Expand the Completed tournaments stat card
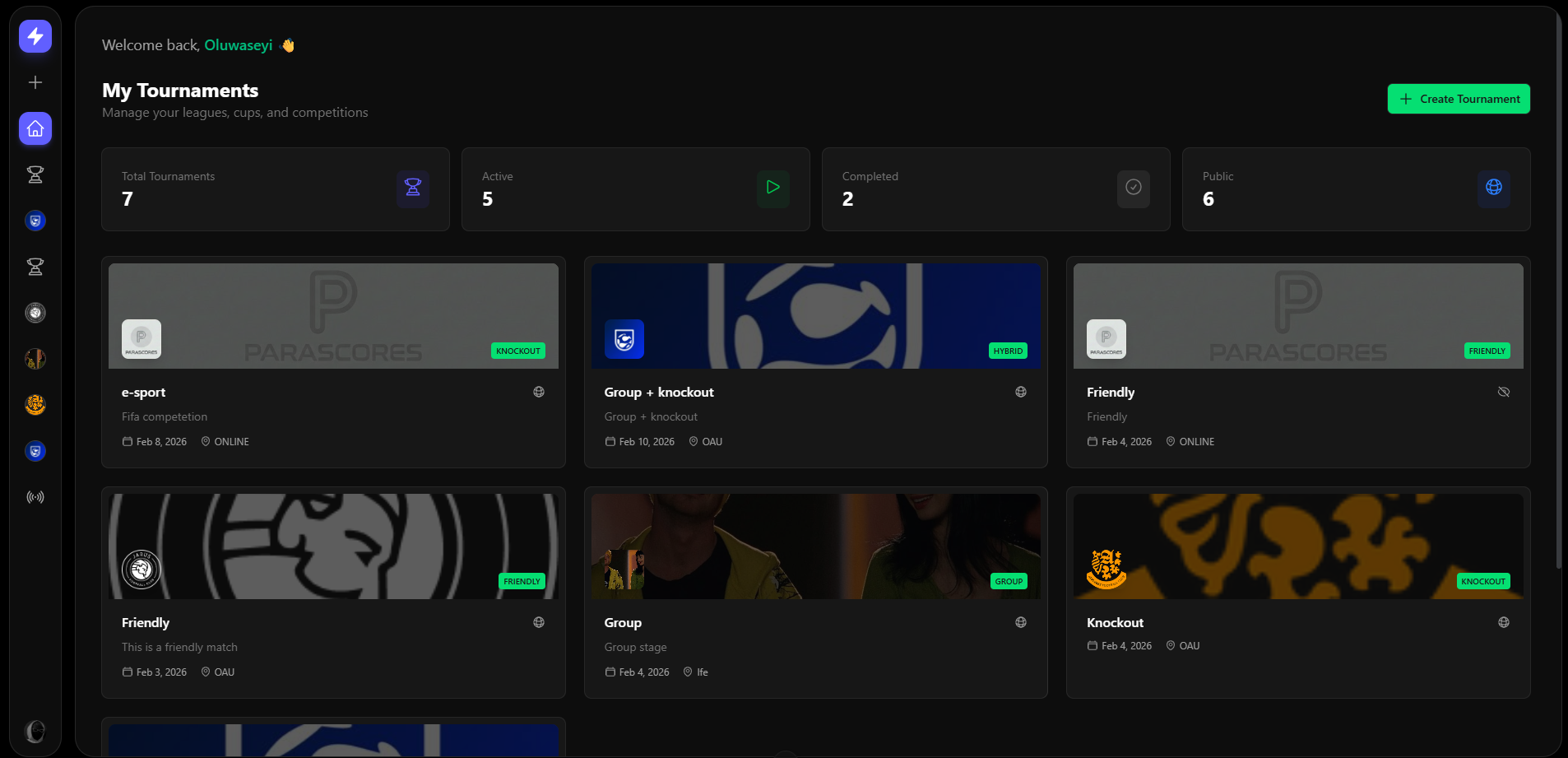 995,188
